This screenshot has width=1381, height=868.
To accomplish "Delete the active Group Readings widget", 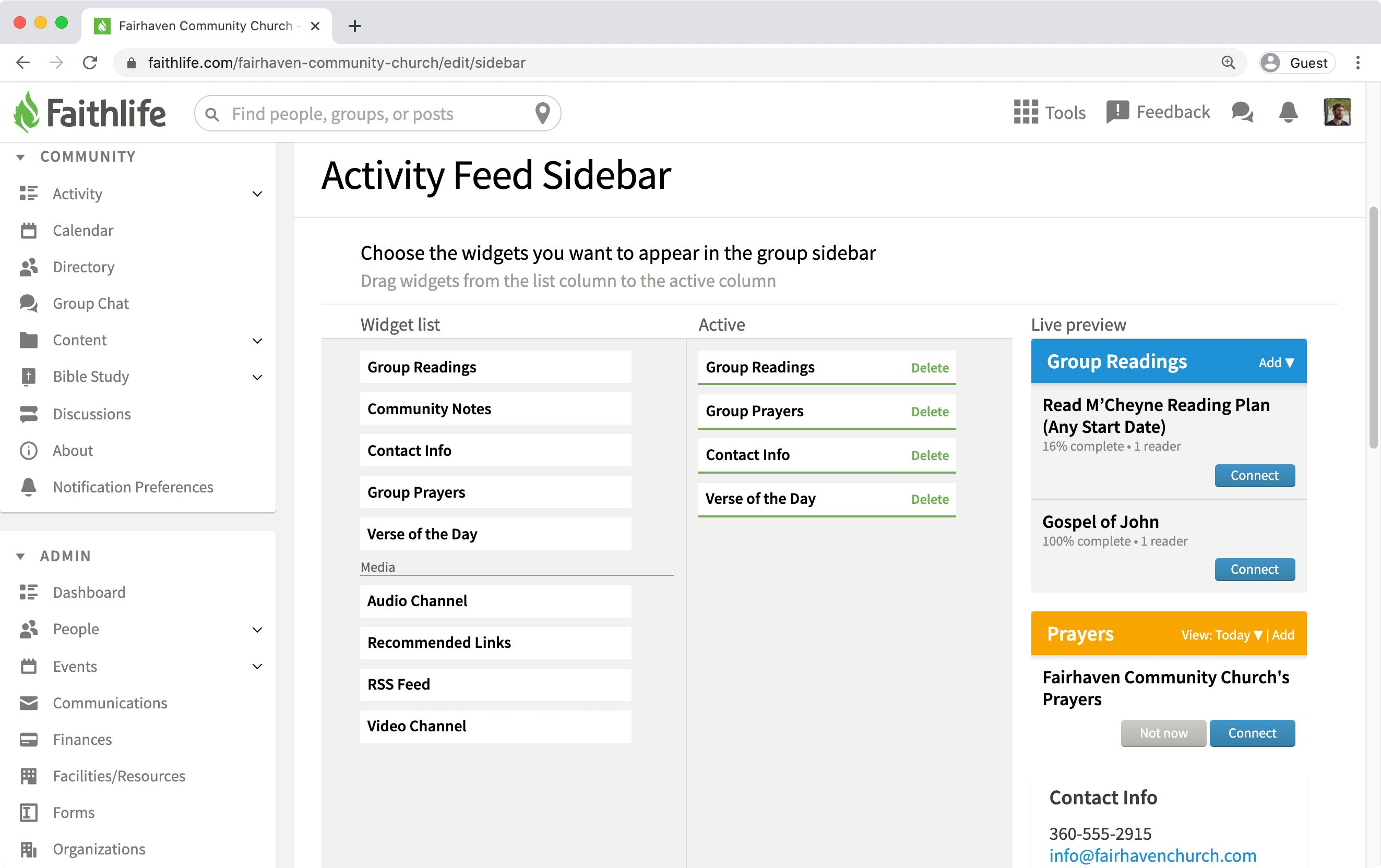I will tap(930, 368).
